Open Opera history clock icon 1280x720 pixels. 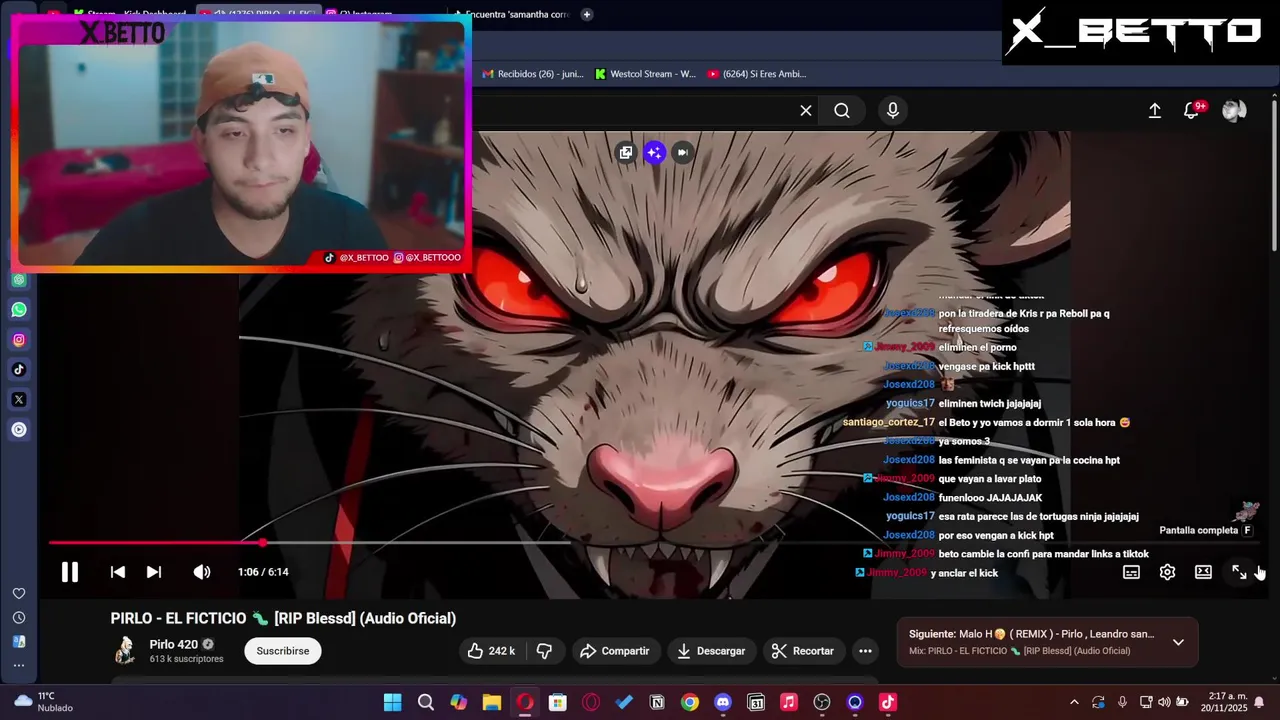[x=19, y=618]
